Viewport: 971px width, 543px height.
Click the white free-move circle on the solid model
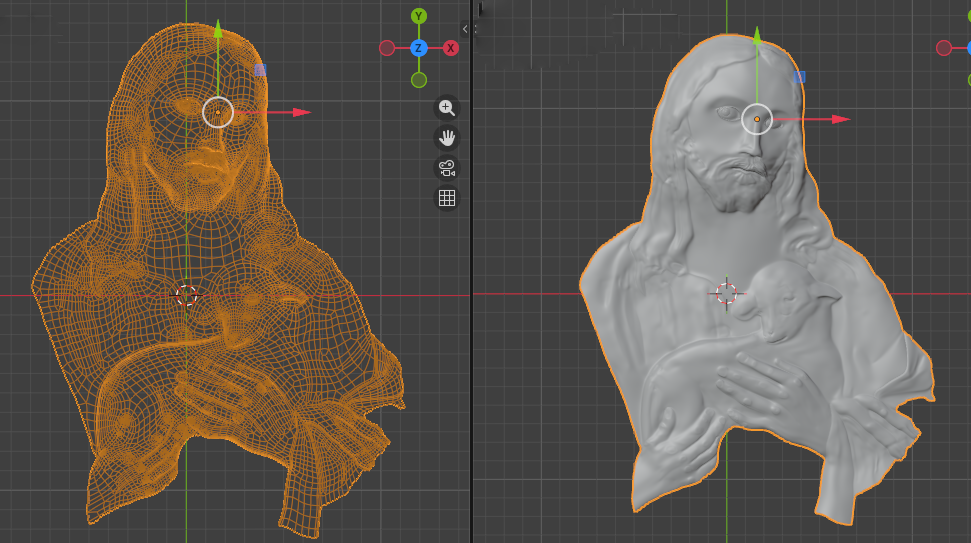757,119
